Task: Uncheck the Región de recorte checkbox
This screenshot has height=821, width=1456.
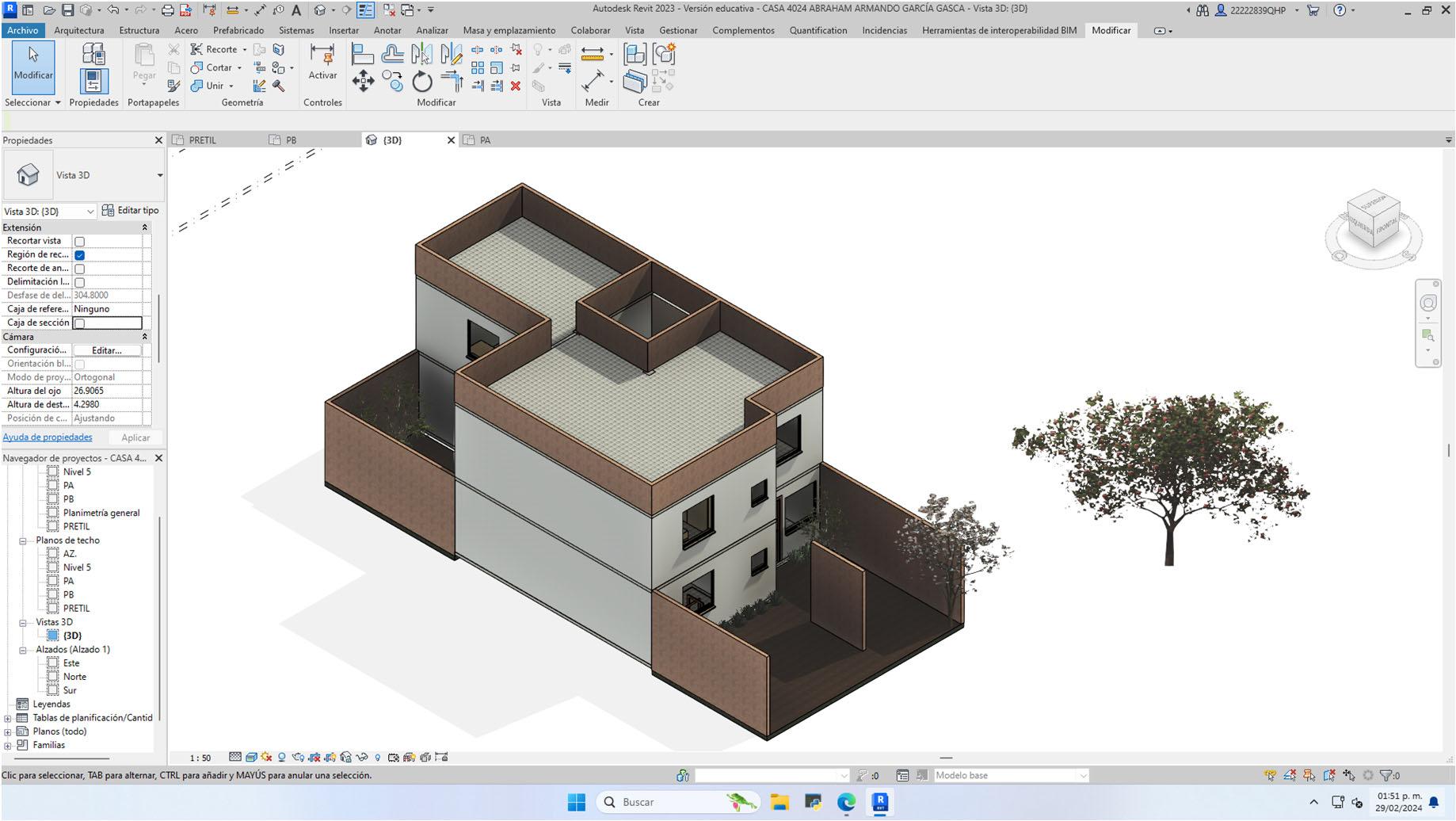Action: pos(79,255)
